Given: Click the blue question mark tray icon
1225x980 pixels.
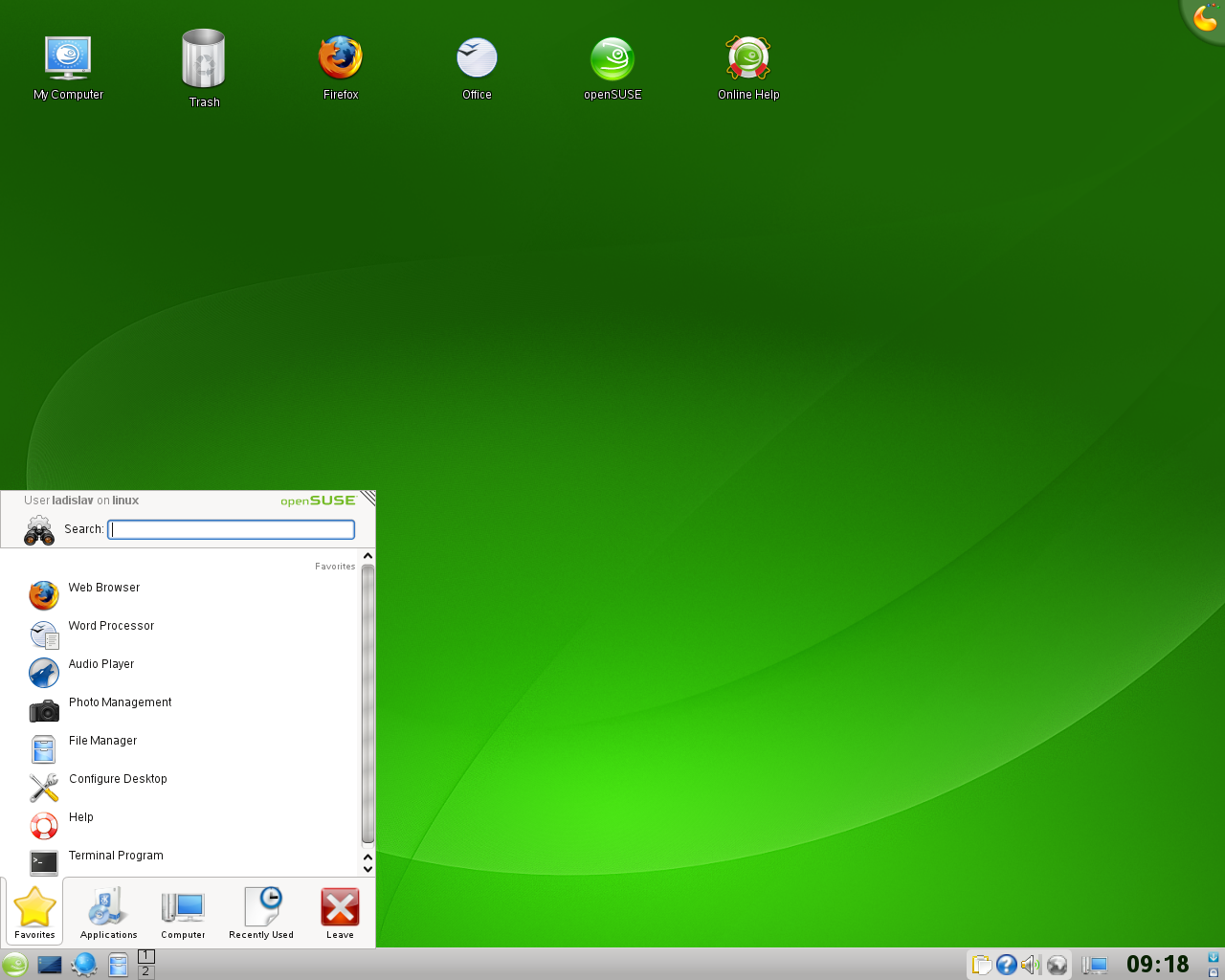Looking at the screenshot, I should tap(1006, 965).
